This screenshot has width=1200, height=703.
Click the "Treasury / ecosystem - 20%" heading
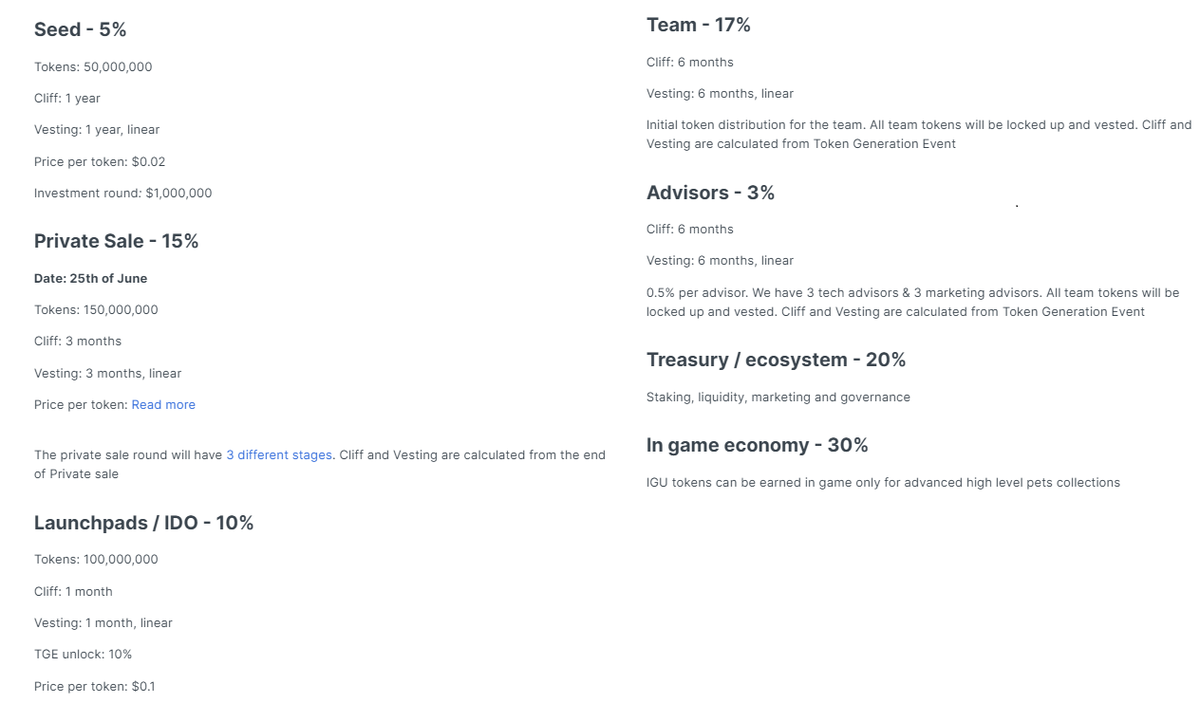[776, 360]
